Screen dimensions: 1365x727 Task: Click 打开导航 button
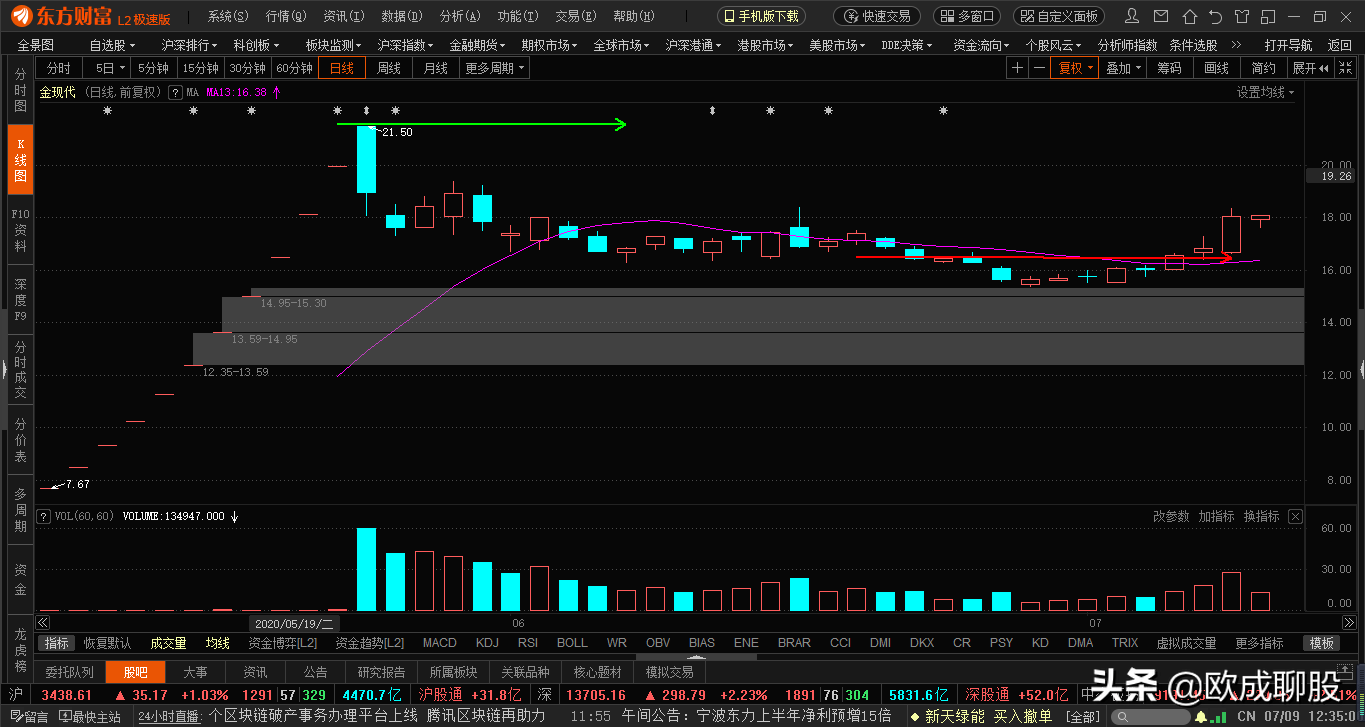pos(1288,45)
